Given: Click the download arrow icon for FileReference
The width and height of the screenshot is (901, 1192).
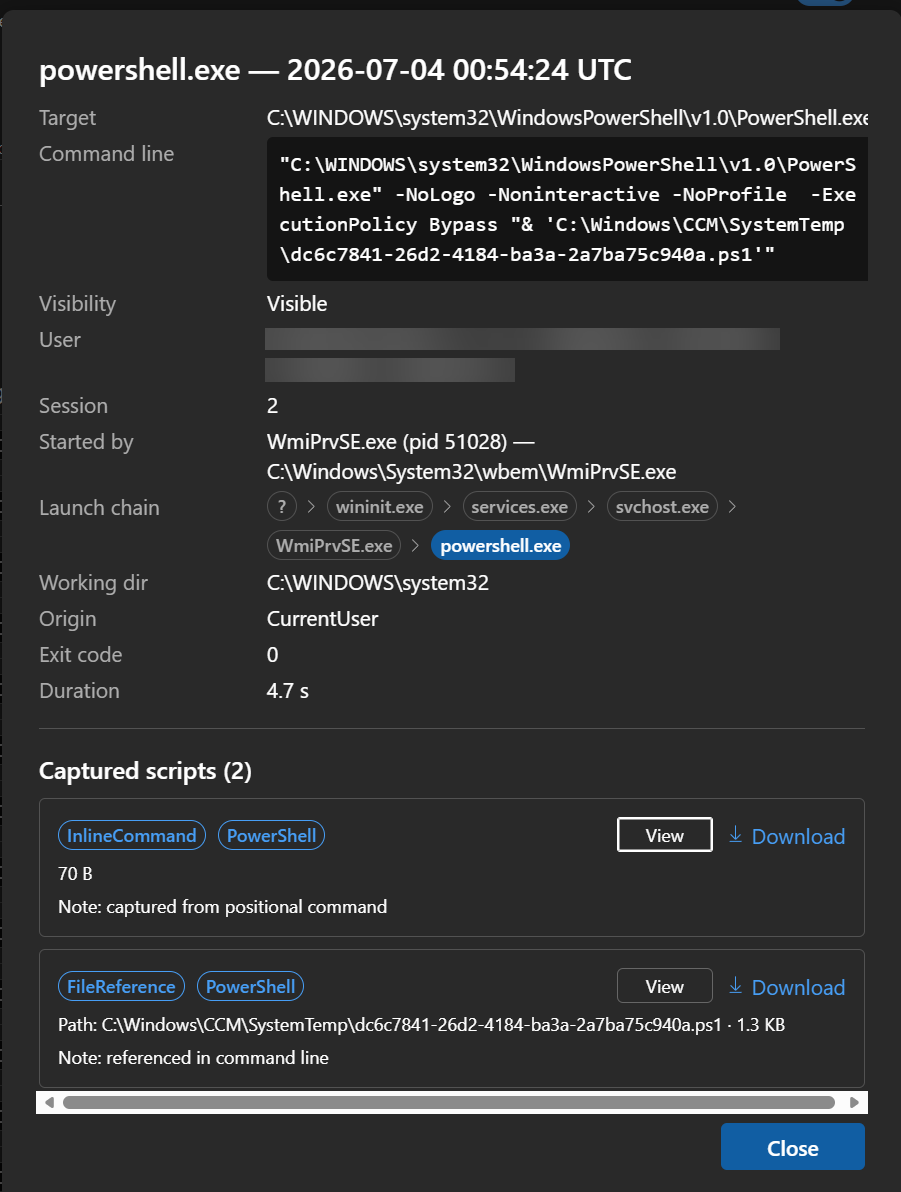Looking at the screenshot, I should pyautogui.click(x=735, y=986).
